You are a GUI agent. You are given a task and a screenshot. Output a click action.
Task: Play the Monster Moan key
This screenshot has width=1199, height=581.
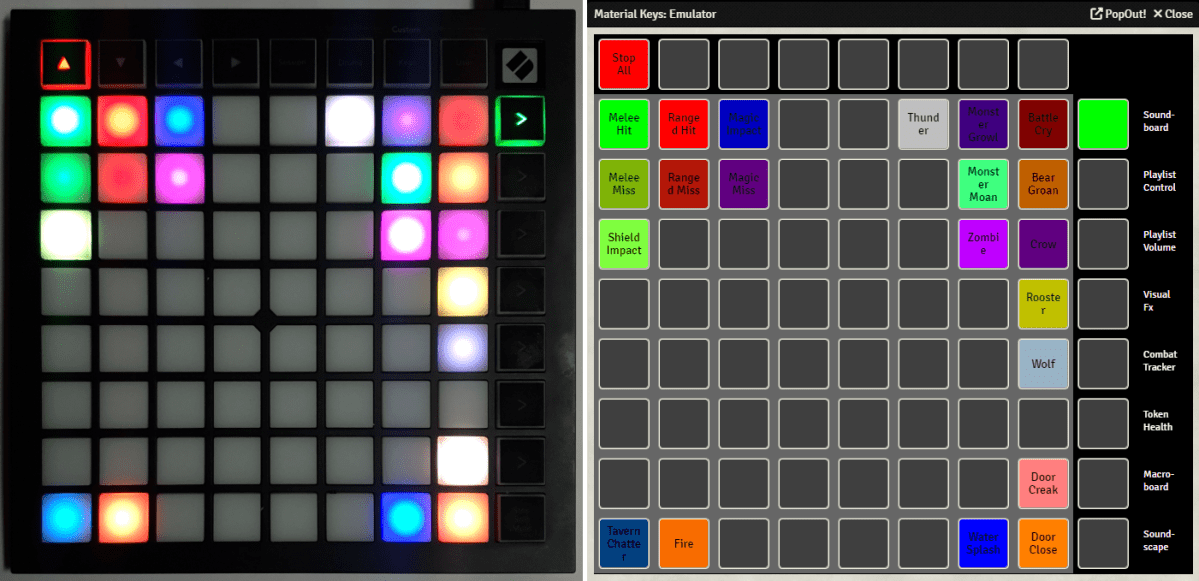[x=983, y=184]
